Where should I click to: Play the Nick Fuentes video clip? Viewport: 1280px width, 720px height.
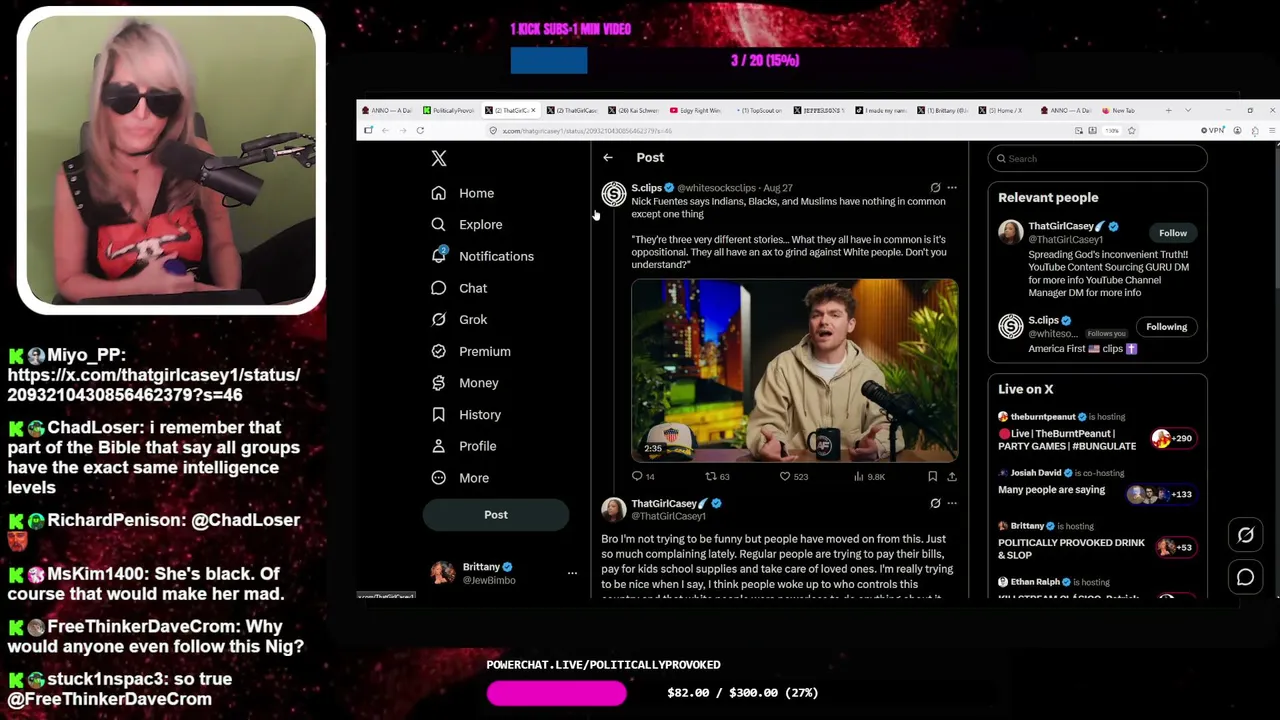point(795,371)
